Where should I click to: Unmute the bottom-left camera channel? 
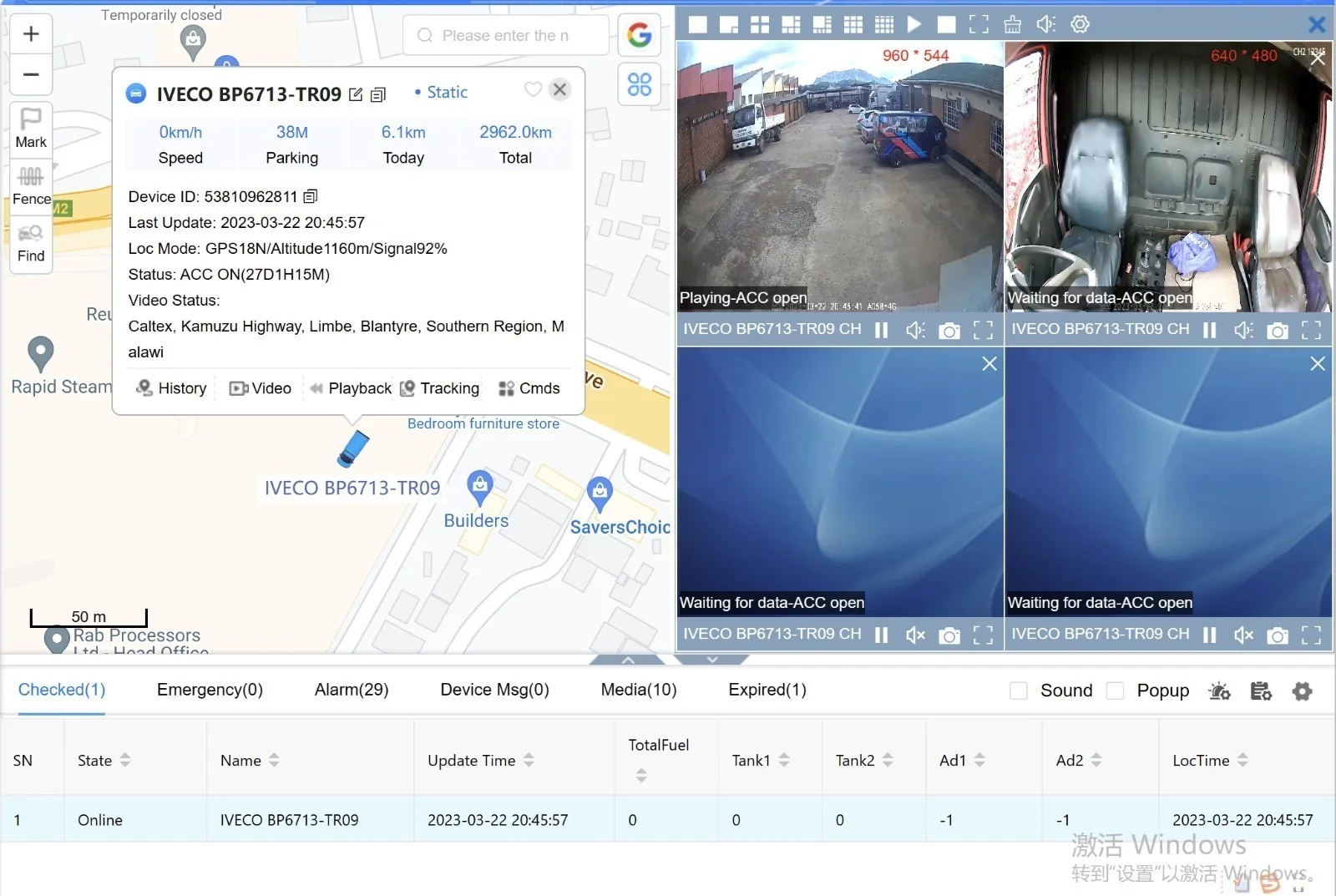pyautogui.click(x=915, y=635)
